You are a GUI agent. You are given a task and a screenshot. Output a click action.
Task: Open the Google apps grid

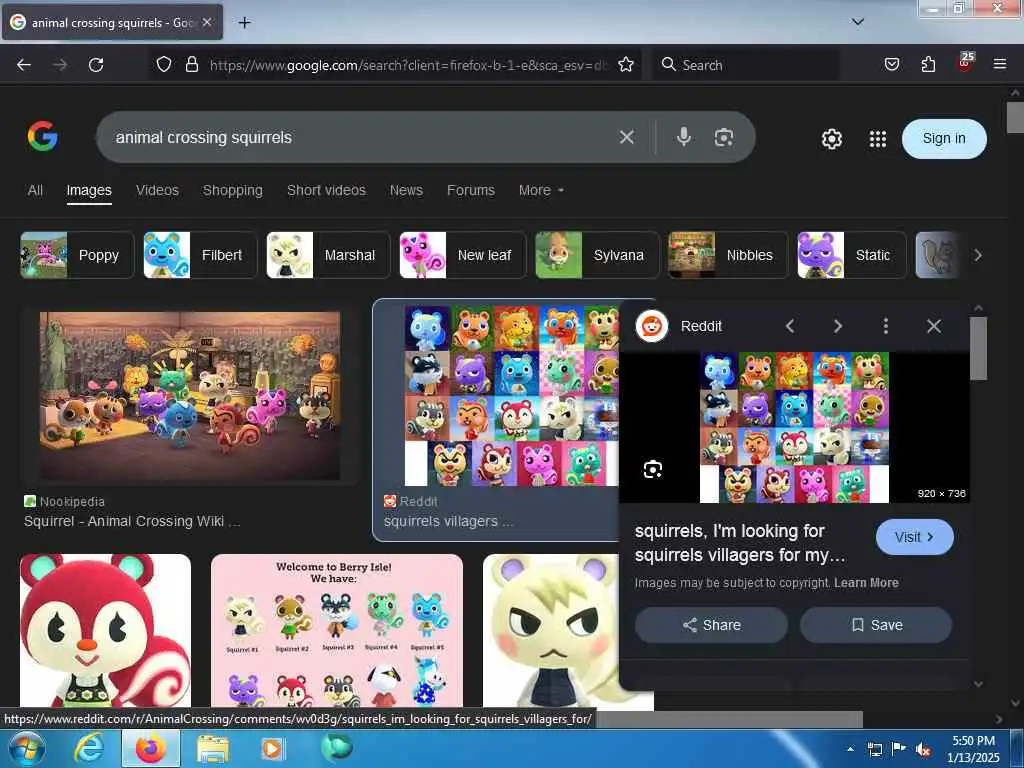(878, 138)
